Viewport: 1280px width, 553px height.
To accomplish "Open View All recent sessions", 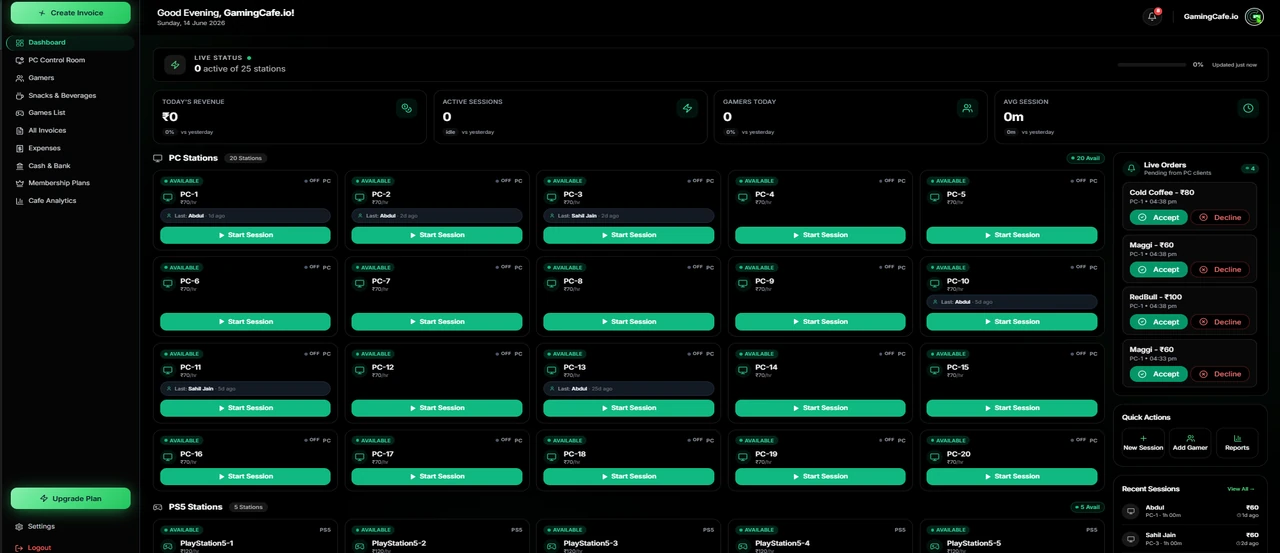I will (1240, 489).
